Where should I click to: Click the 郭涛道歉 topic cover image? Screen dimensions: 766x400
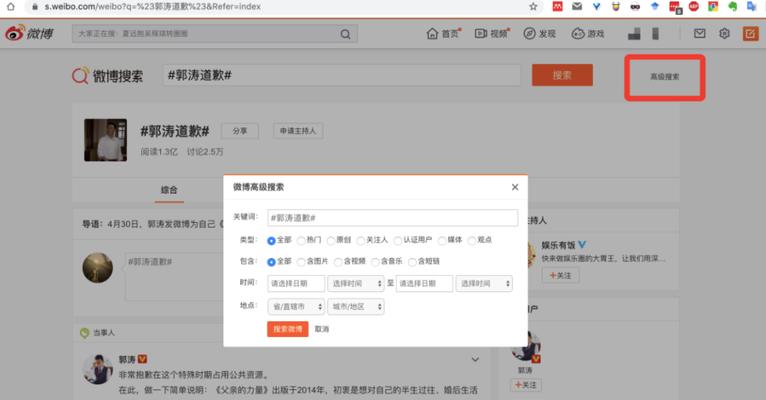coord(106,140)
